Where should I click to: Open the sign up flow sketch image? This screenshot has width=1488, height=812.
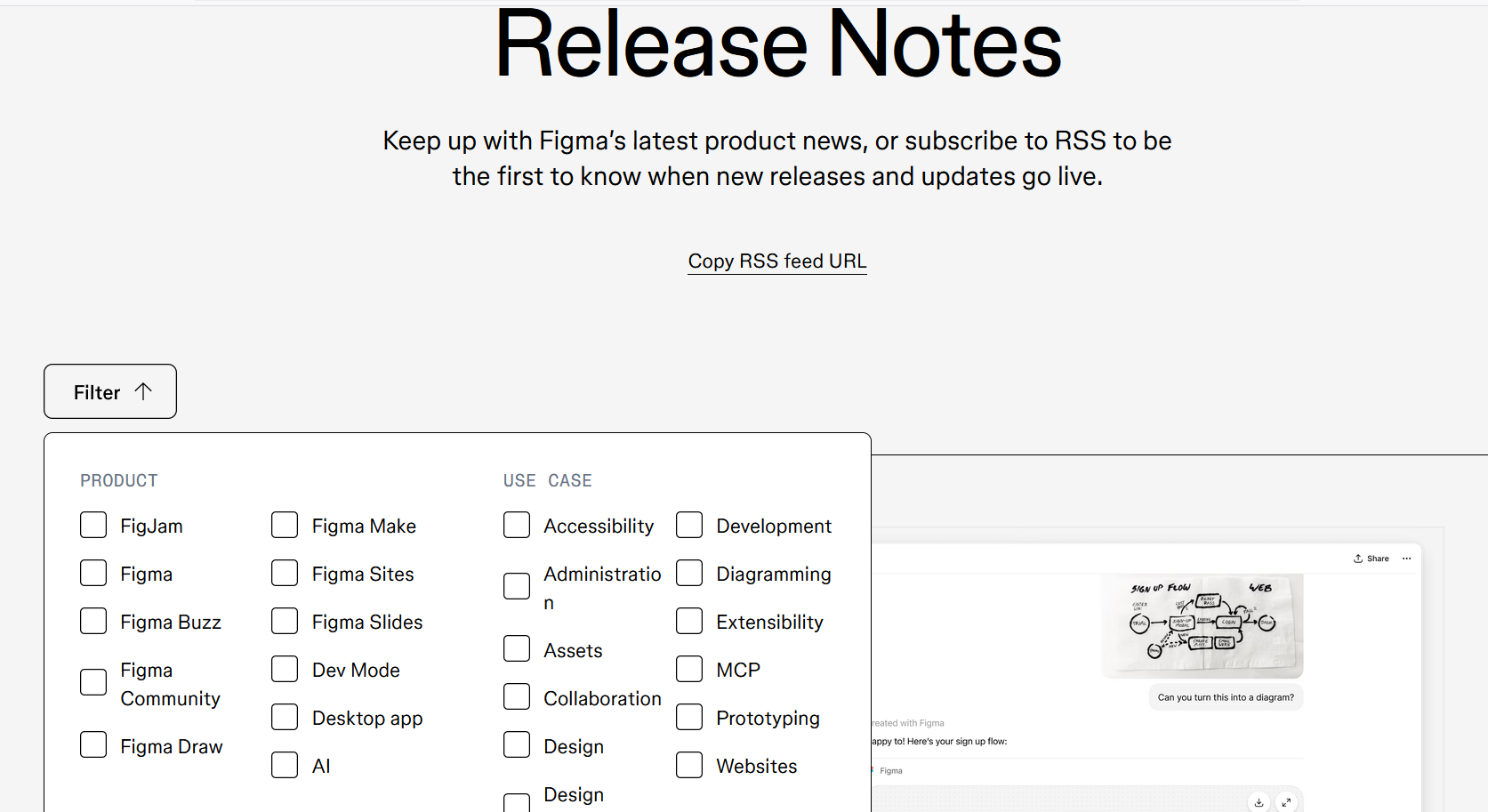[1202, 624]
